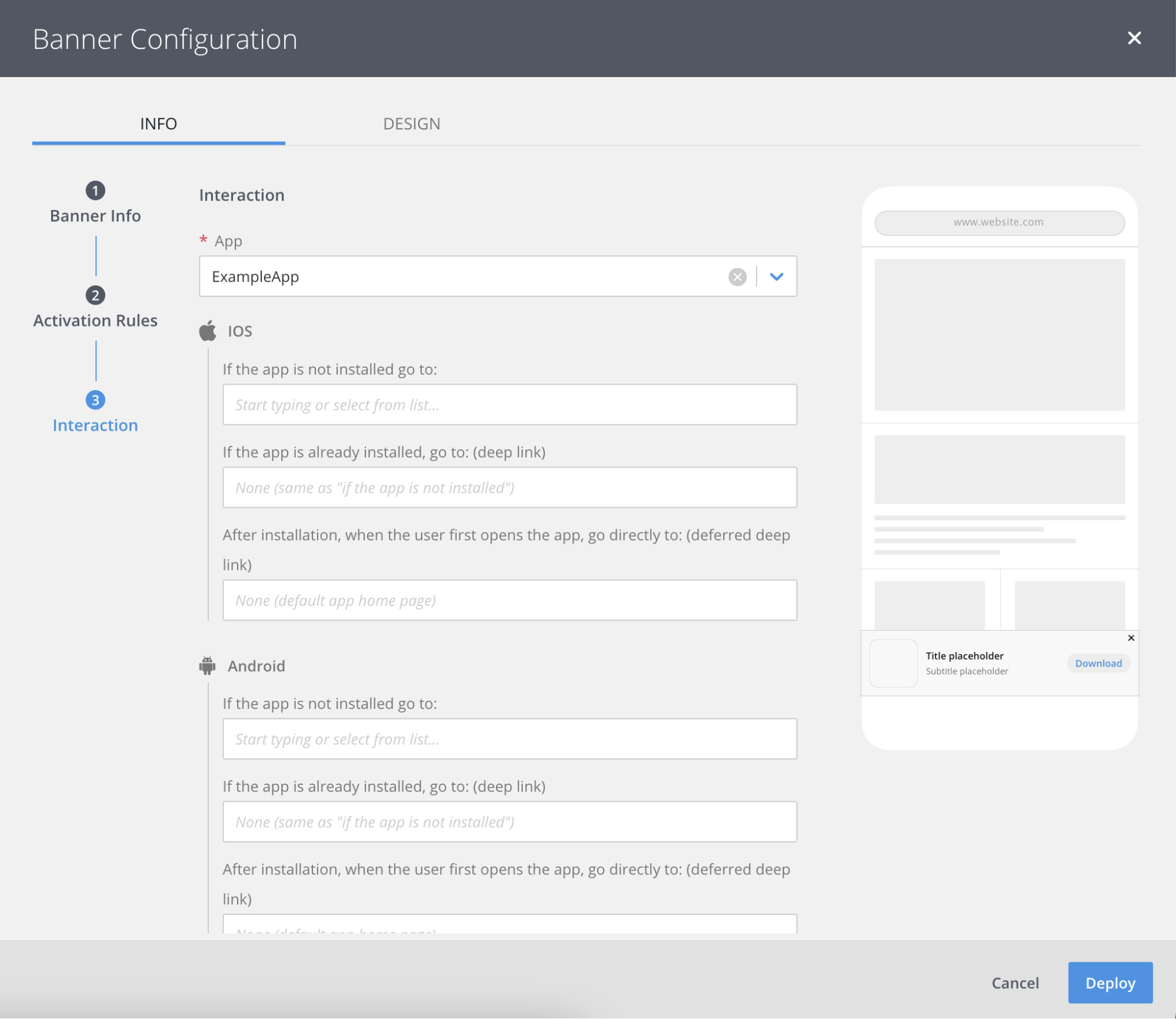Open the Activation Rules step
This screenshot has width=1176, height=1019.
(95, 321)
